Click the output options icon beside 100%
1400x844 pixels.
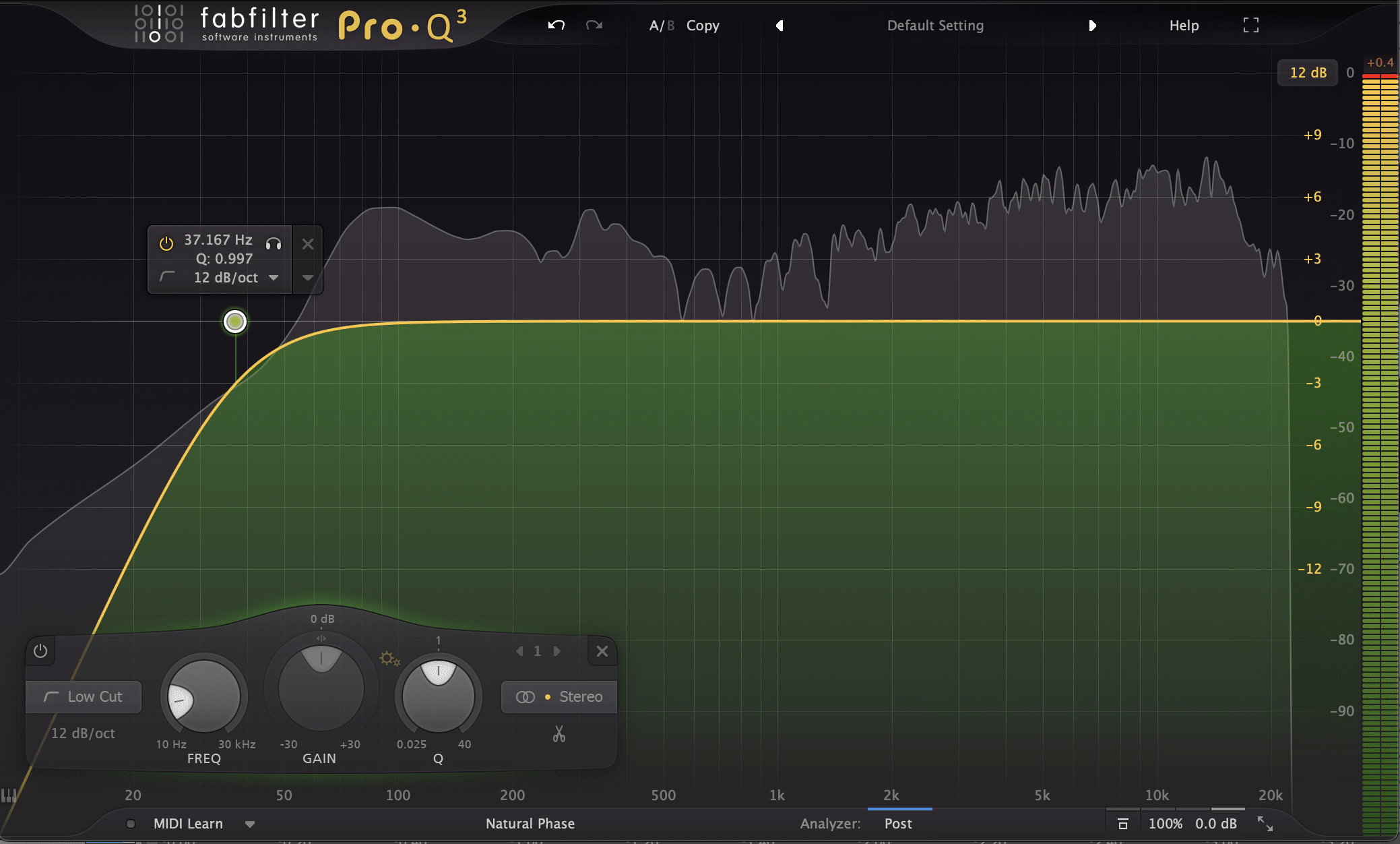[1122, 824]
